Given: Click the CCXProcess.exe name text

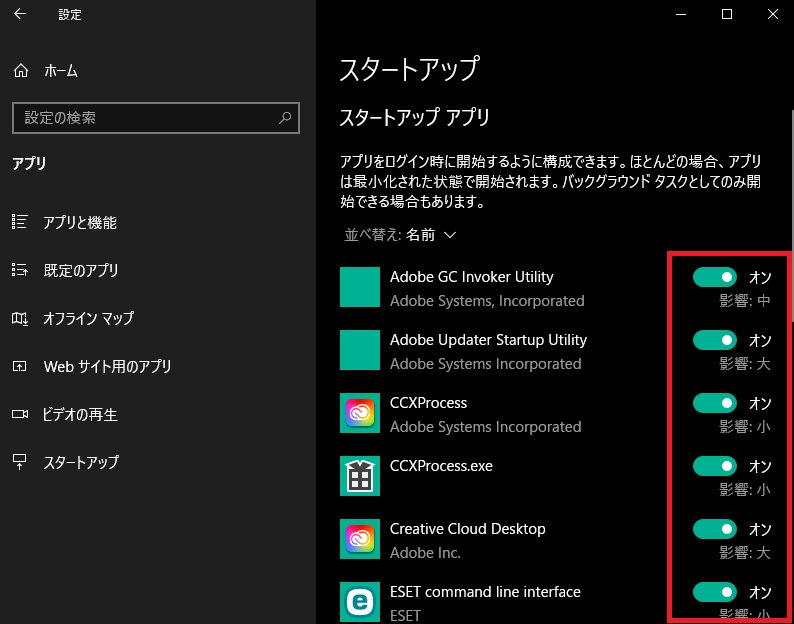Looking at the screenshot, I should [441, 465].
